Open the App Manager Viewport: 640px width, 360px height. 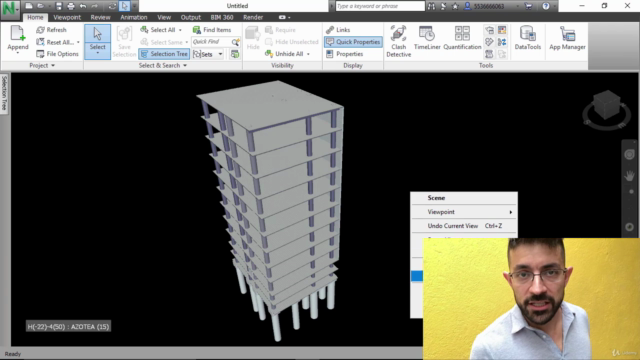[x=567, y=38]
